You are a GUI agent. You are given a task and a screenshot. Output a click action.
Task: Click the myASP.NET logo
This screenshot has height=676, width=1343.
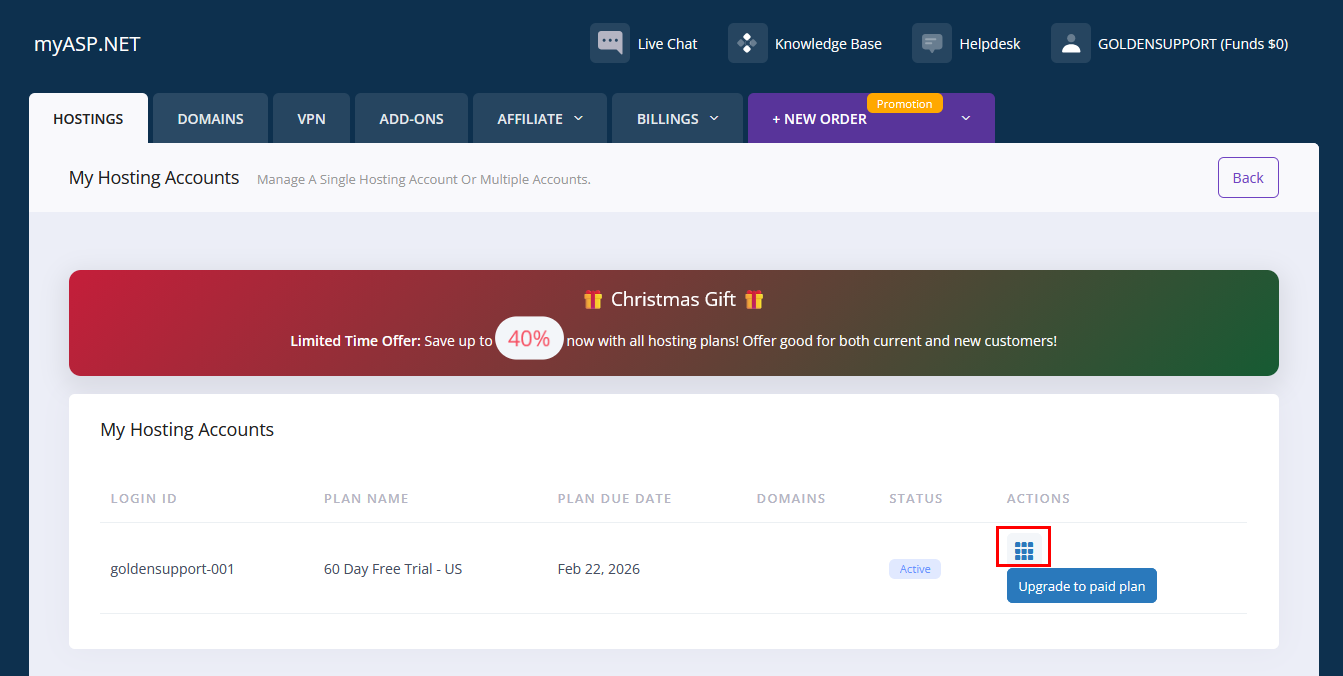[87, 44]
